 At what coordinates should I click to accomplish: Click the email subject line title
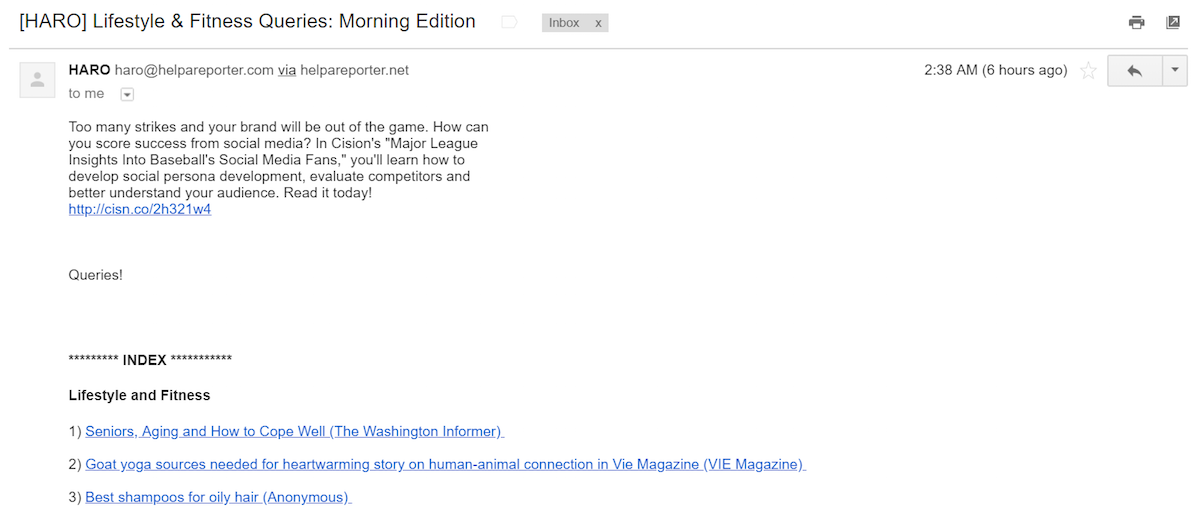247,21
